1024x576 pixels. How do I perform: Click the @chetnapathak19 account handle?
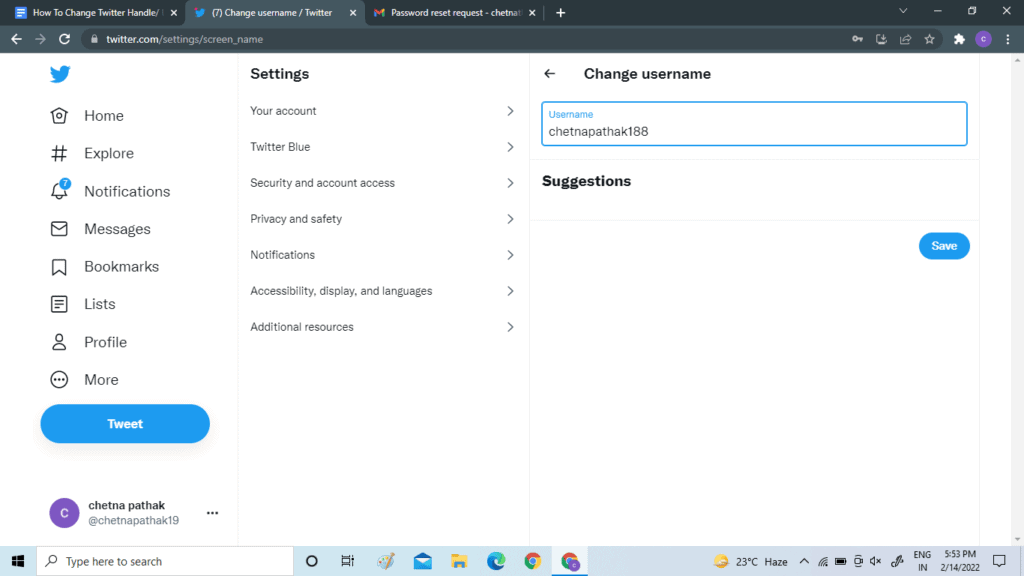[133, 520]
